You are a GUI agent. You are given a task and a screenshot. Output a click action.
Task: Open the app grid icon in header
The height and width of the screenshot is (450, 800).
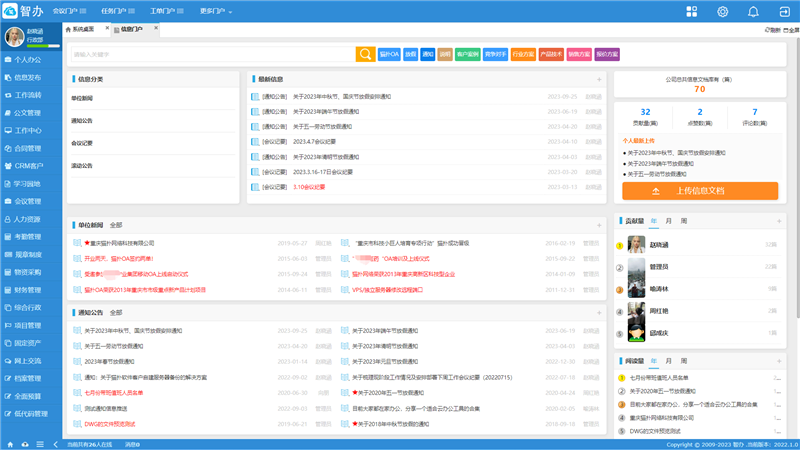coord(692,11)
